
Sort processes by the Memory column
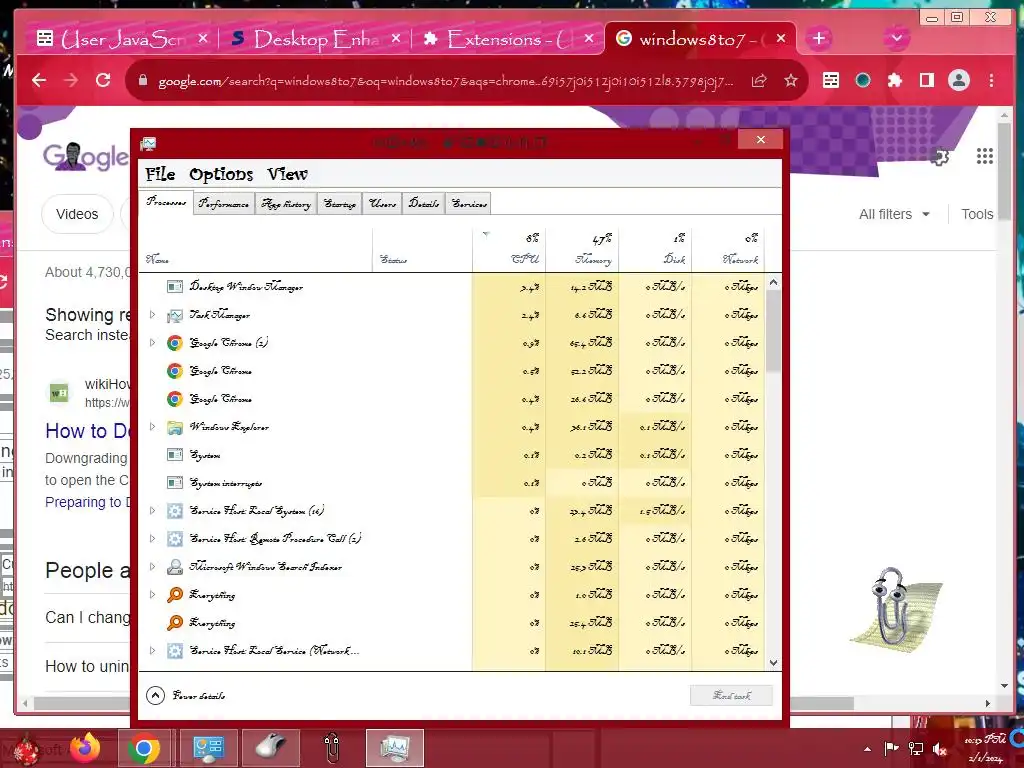click(x=582, y=249)
